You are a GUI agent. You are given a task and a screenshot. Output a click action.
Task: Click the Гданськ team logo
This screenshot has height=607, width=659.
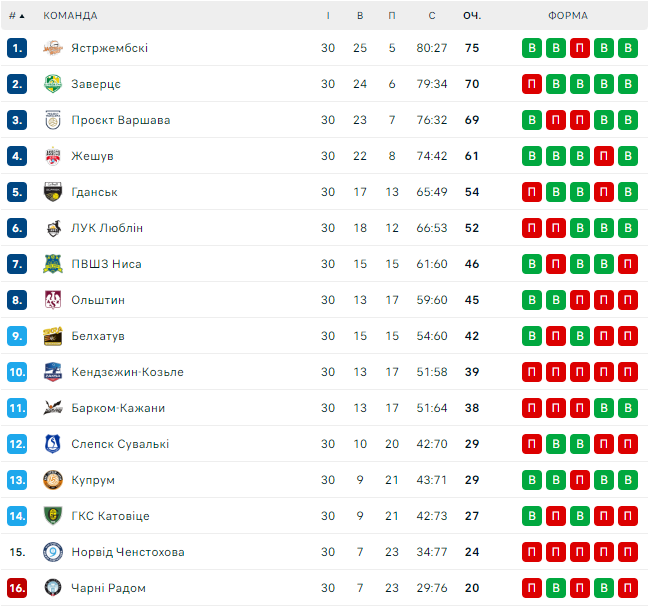click(53, 192)
